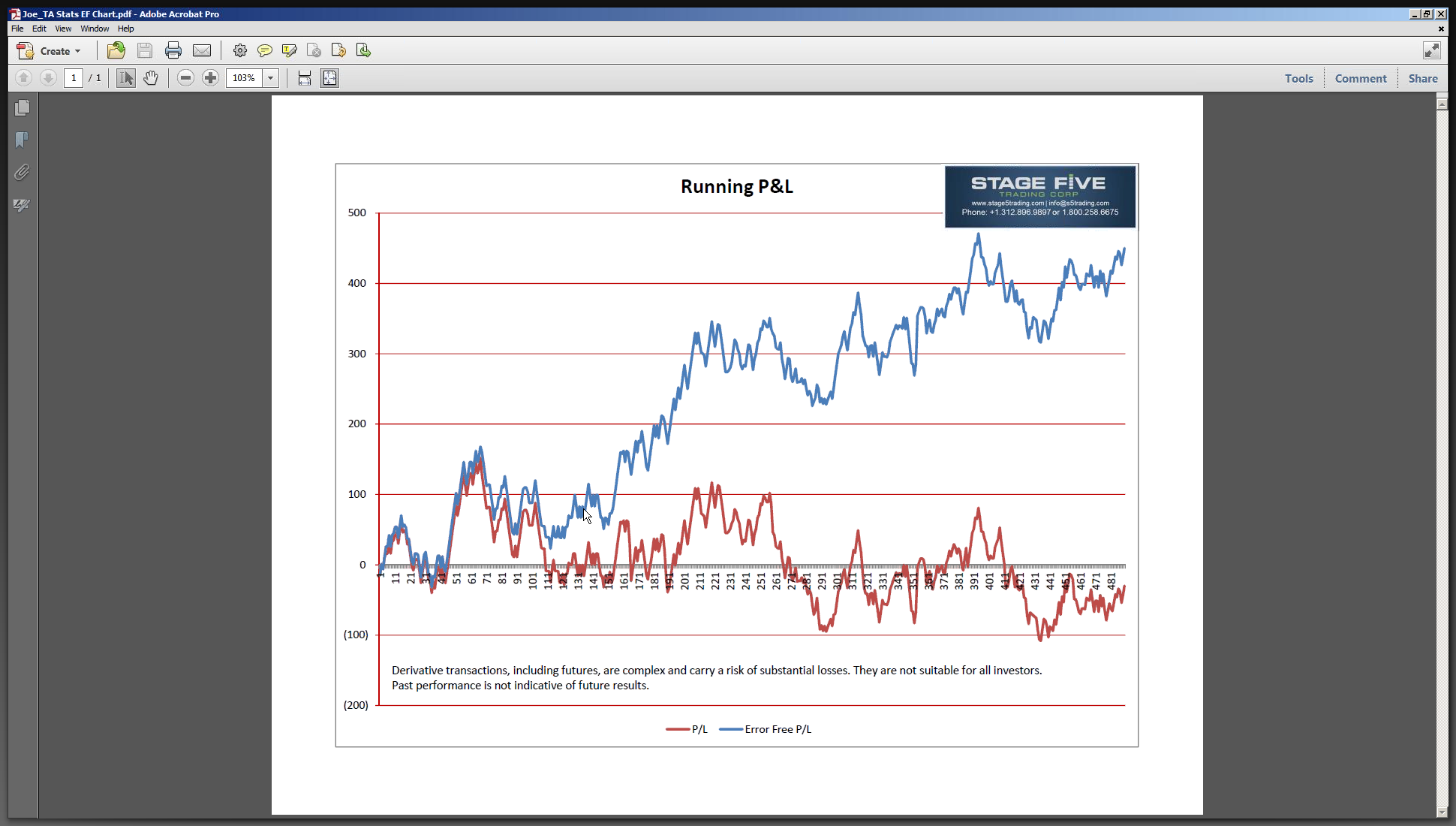This screenshot has height=826, width=1456.
Task: Zoom in with the plus button
Action: pos(211,78)
